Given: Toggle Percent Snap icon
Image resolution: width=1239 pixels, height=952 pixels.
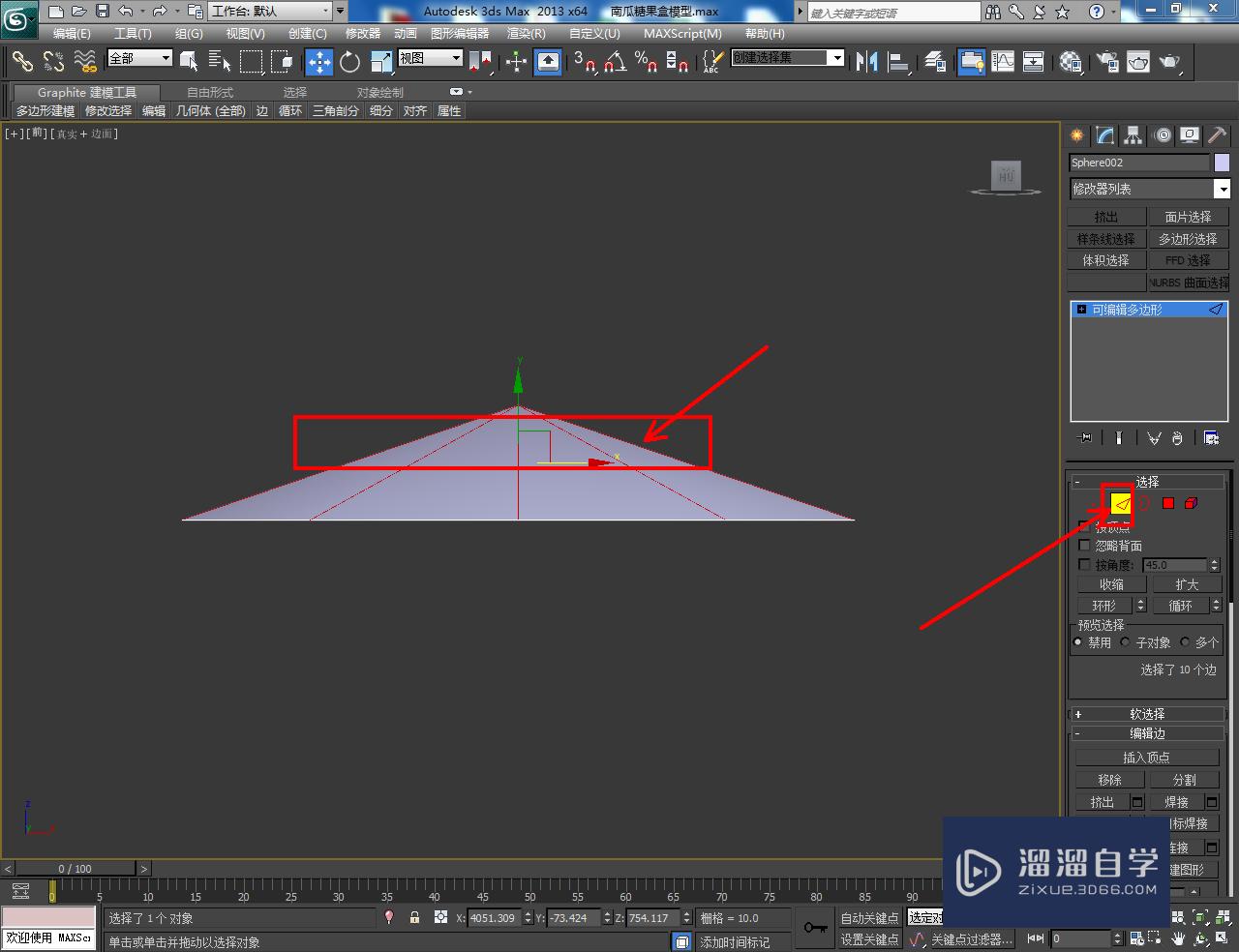Looking at the screenshot, I should pyautogui.click(x=646, y=62).
